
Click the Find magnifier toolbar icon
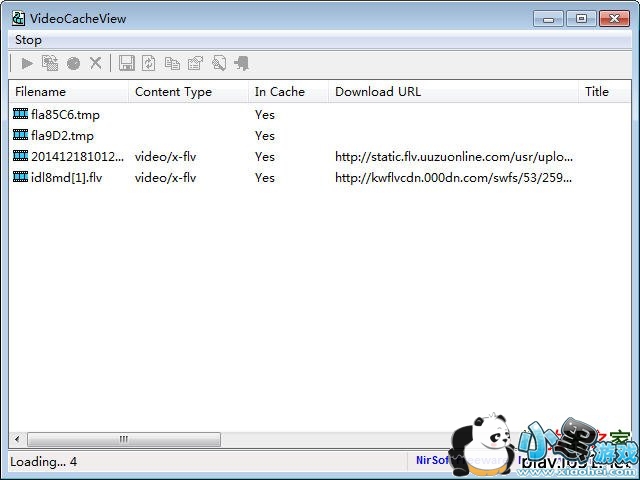click(219, 64)
